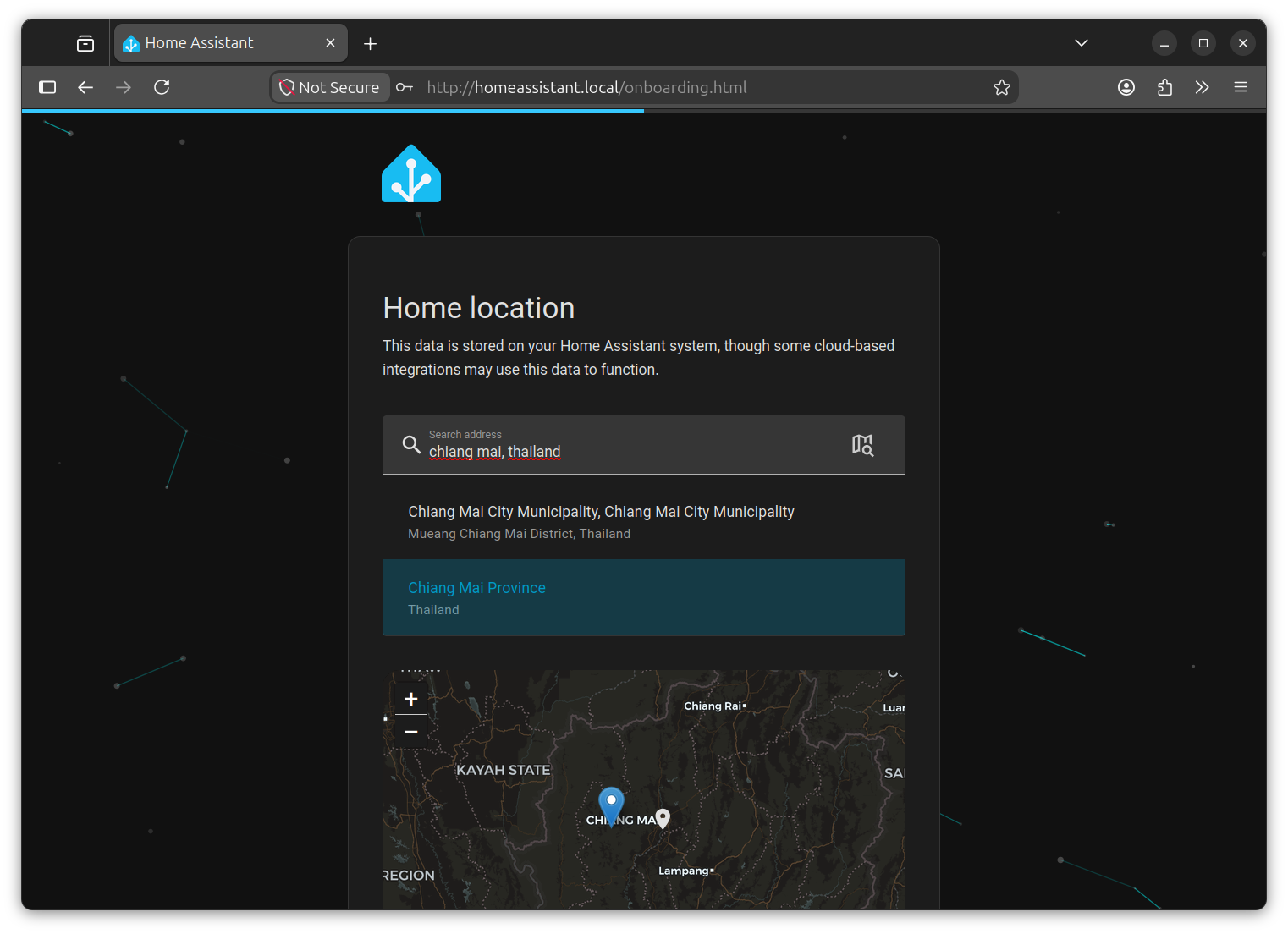Viewport: 1288px width, 934px height.
Task: Minimize the browser window
Action: (1164, 43)
